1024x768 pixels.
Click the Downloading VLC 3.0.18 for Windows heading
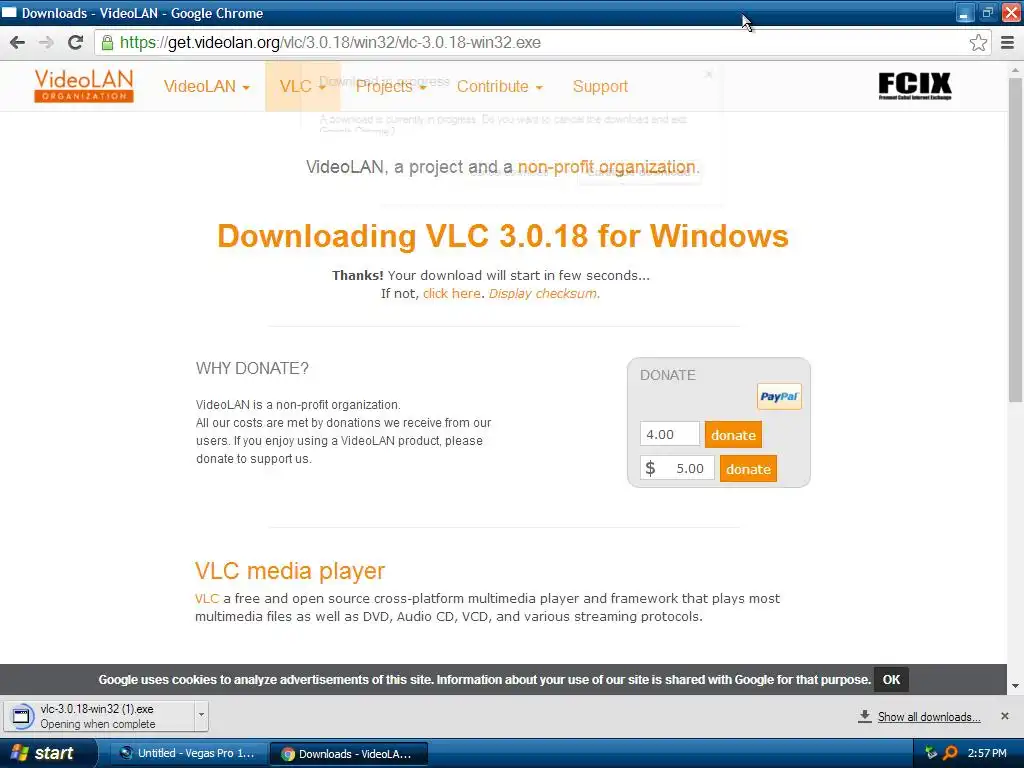pyautogui.click(x=502, y=236)
